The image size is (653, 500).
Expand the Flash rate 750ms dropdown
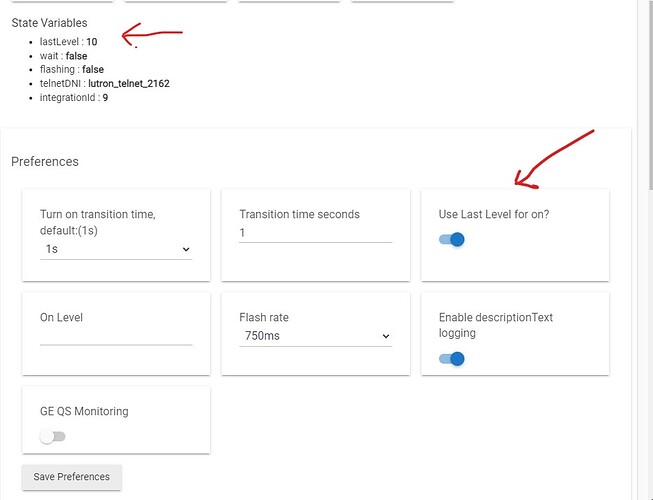click(315, 336)
